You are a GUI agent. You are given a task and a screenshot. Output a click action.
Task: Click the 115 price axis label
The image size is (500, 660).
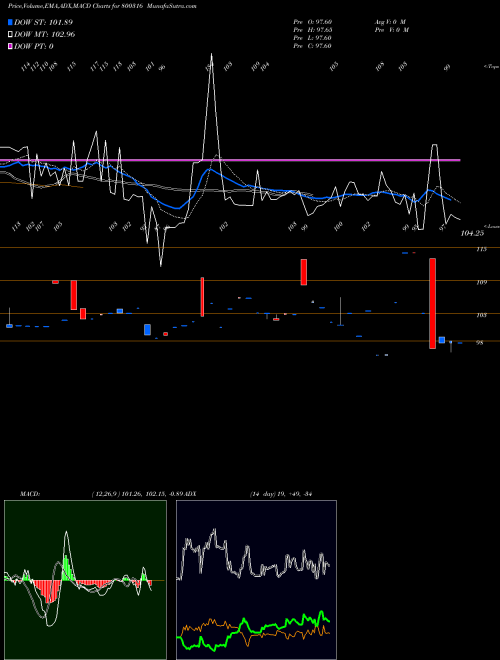(481, 249)
